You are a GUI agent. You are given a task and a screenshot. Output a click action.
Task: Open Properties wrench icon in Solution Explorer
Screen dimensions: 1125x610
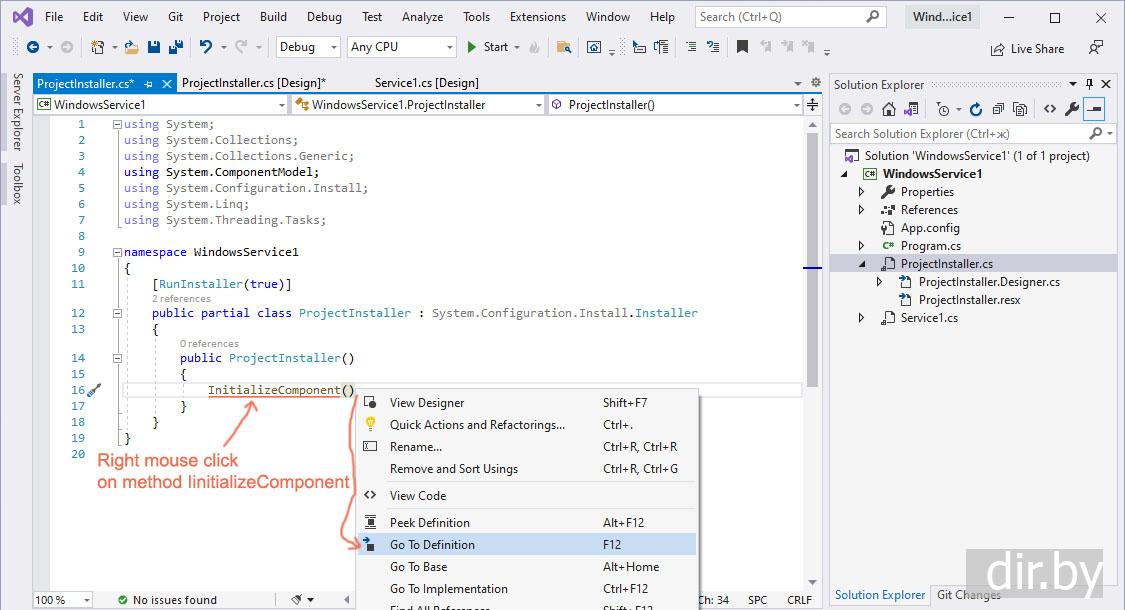pyautogui.click(x=1072, y=109)
